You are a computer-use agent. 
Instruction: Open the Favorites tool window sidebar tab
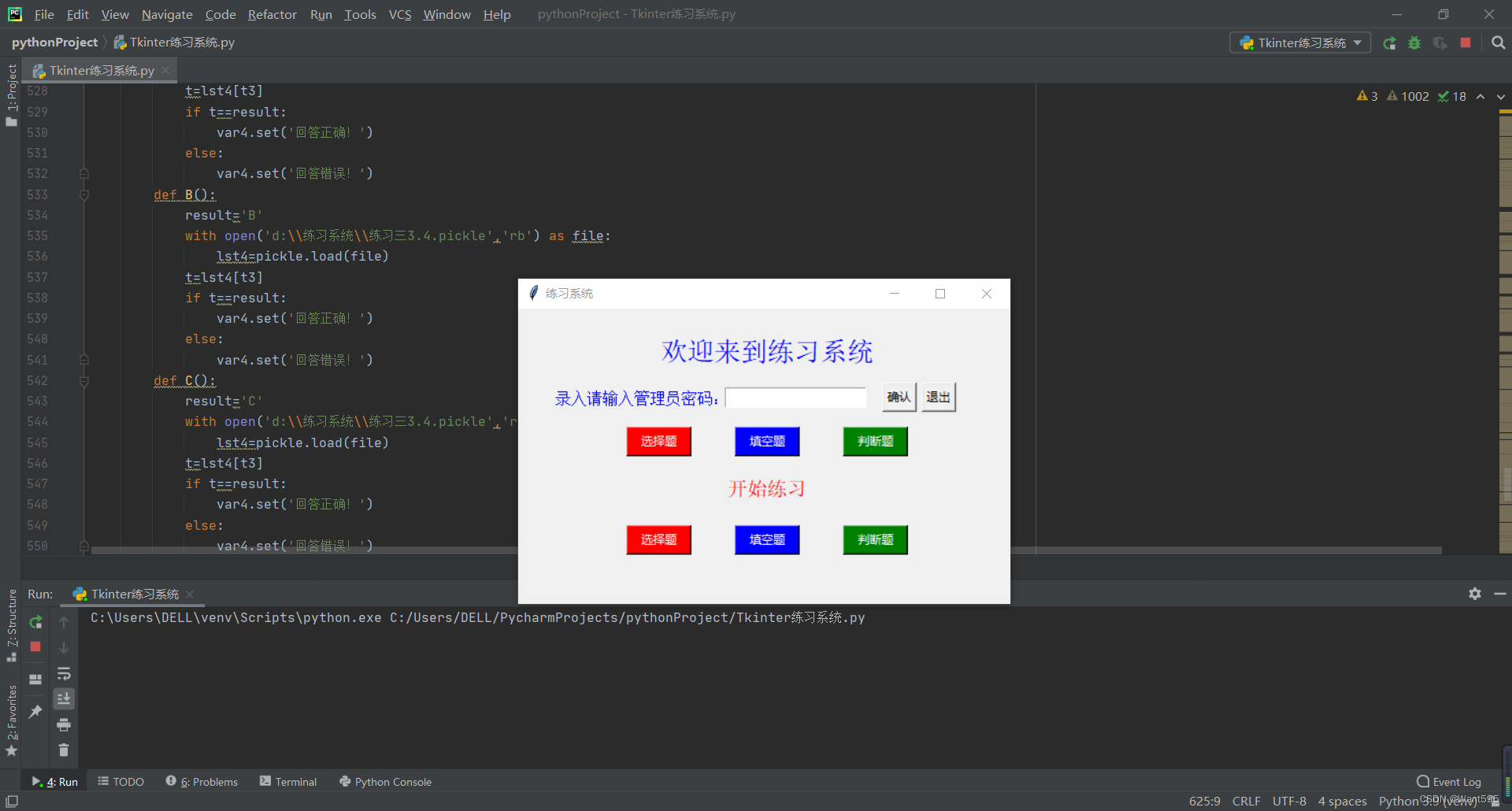tap(11, 720)
